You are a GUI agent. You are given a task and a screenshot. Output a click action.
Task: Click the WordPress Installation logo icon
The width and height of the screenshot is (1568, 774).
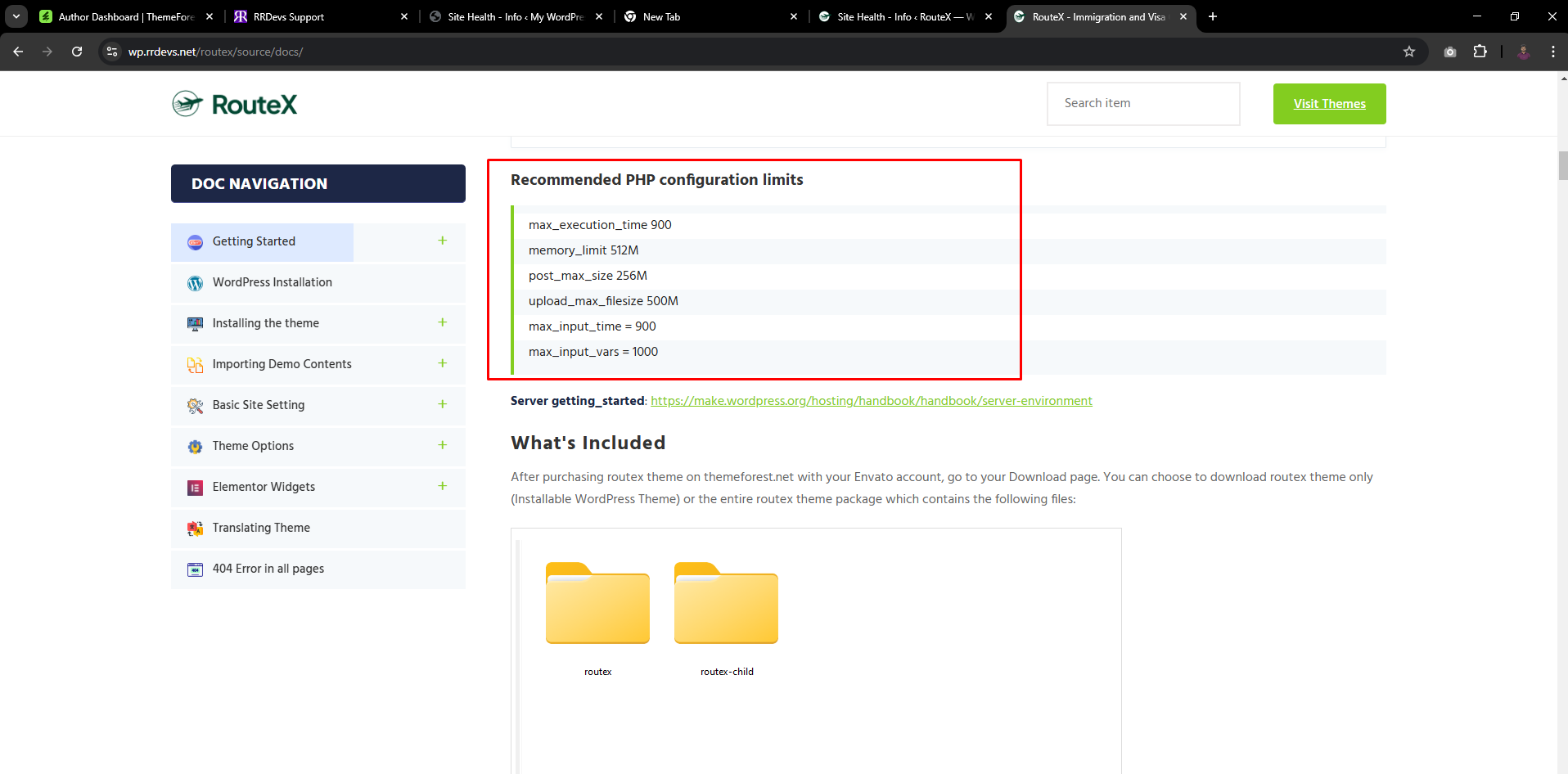click(195, 283)
